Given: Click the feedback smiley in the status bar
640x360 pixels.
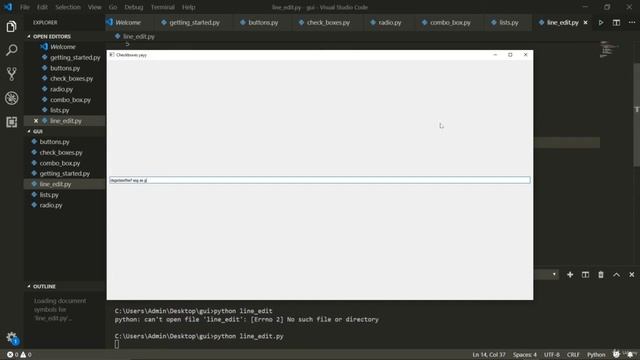Looking at the screenshot, I should [x=616, y=354].
